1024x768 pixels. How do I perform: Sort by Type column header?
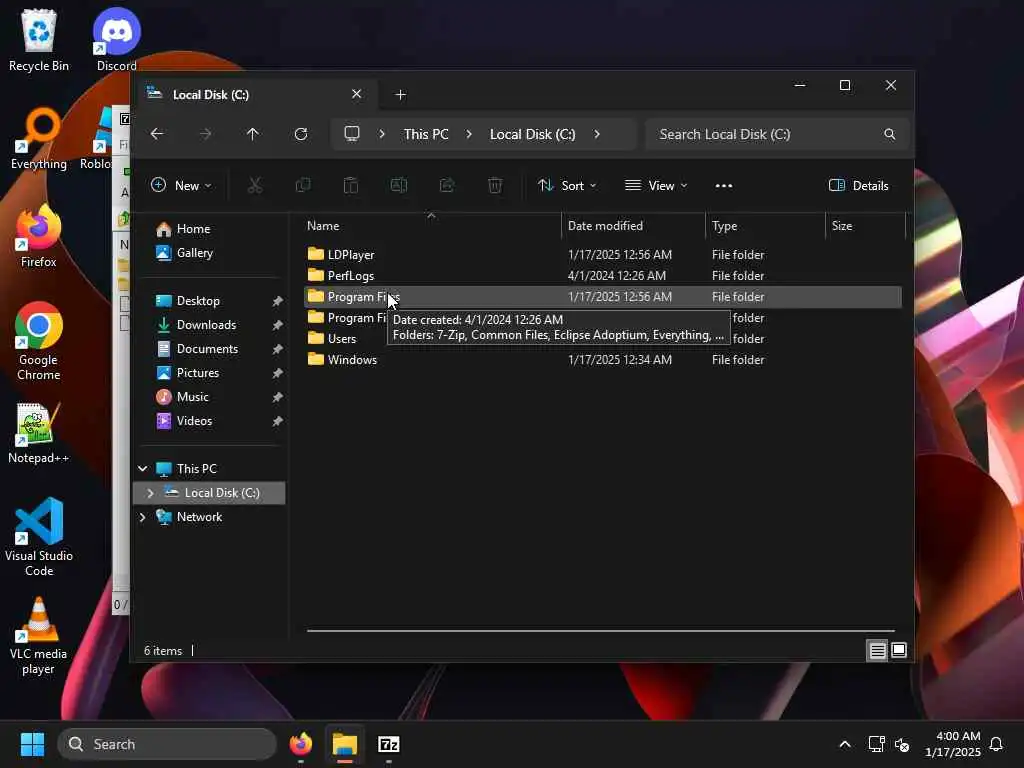coord(765,226)
